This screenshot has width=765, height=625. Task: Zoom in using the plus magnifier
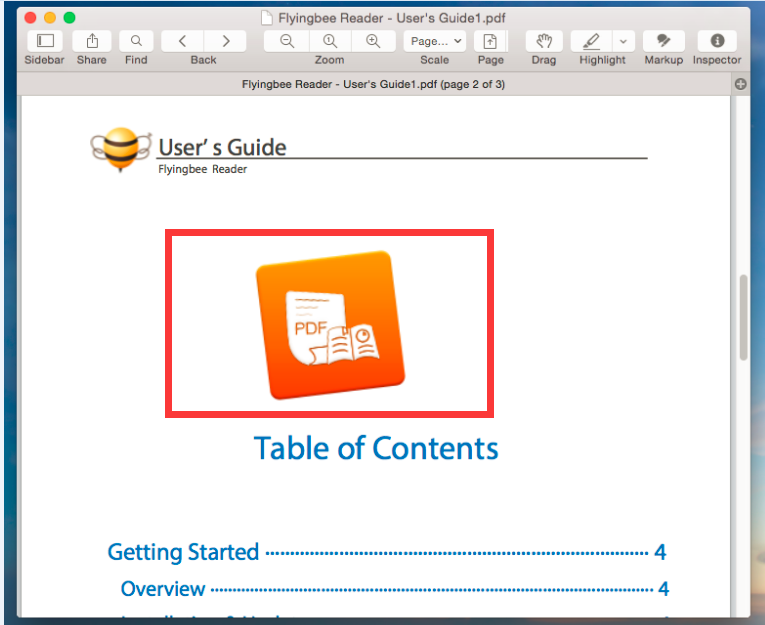(x=373, y=41)
